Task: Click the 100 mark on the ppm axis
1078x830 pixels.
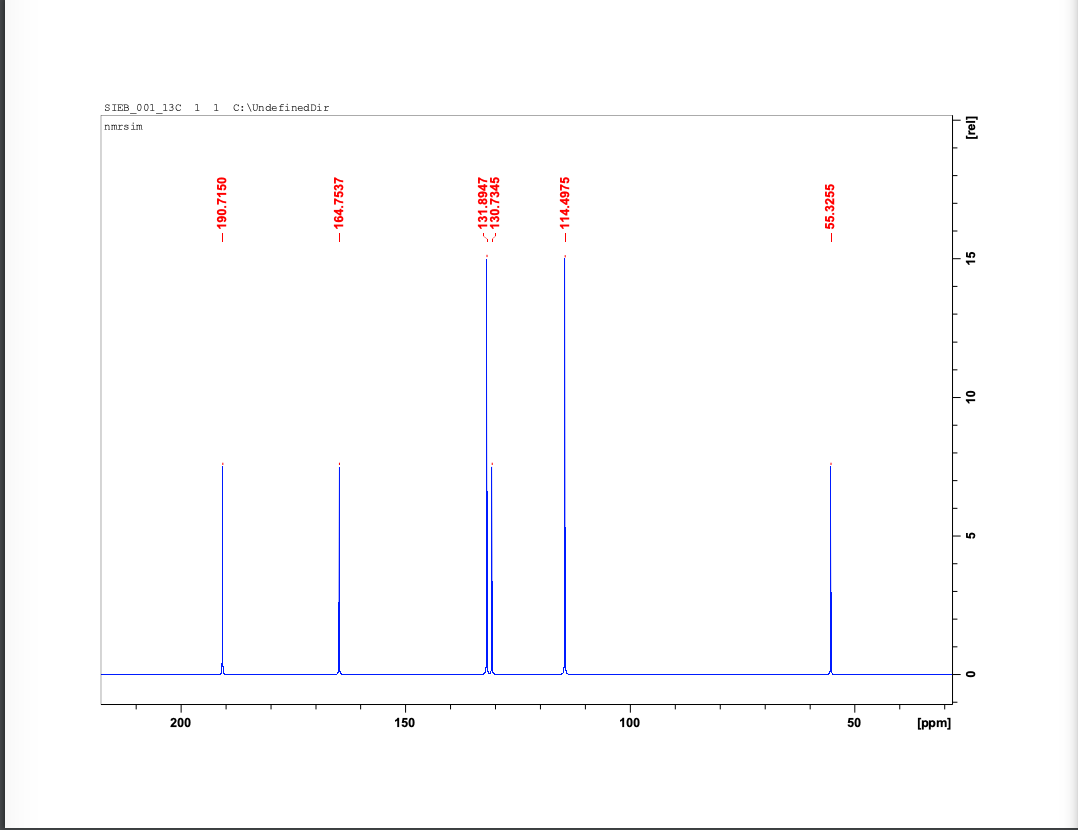Action: [631, 722]
